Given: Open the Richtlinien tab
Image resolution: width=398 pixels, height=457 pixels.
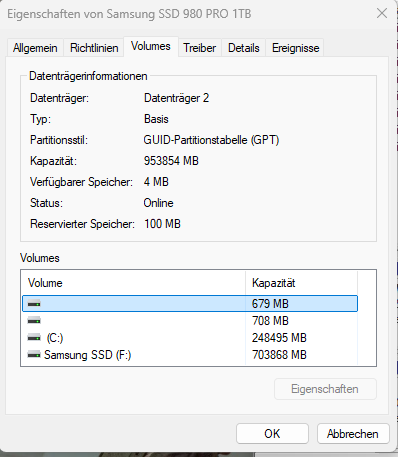Looking at the screenshot, I should (94, 48).
